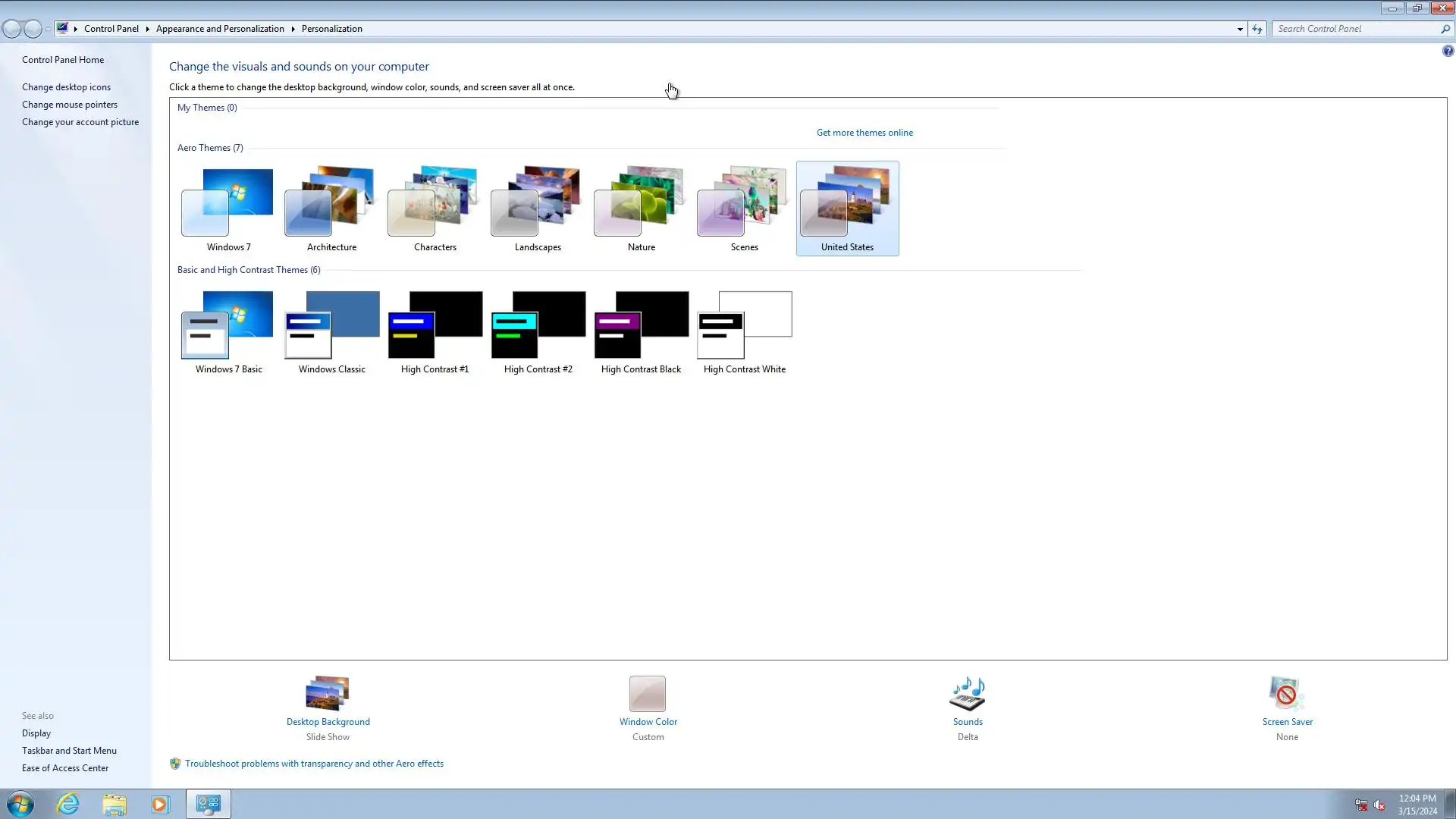1456x819 pixels.
Task: Click the Start orb button
Action: coord(20,804)
